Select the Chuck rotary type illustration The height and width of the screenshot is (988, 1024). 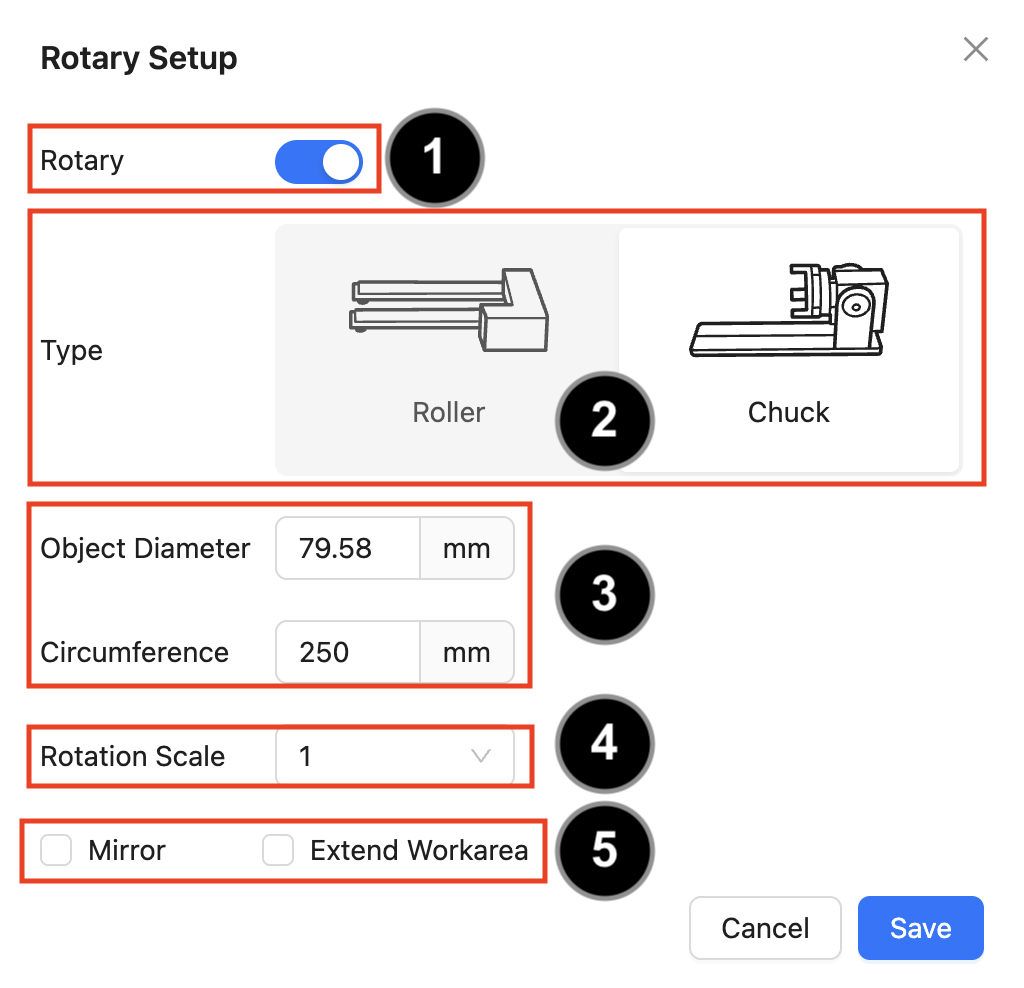point(789,310)
